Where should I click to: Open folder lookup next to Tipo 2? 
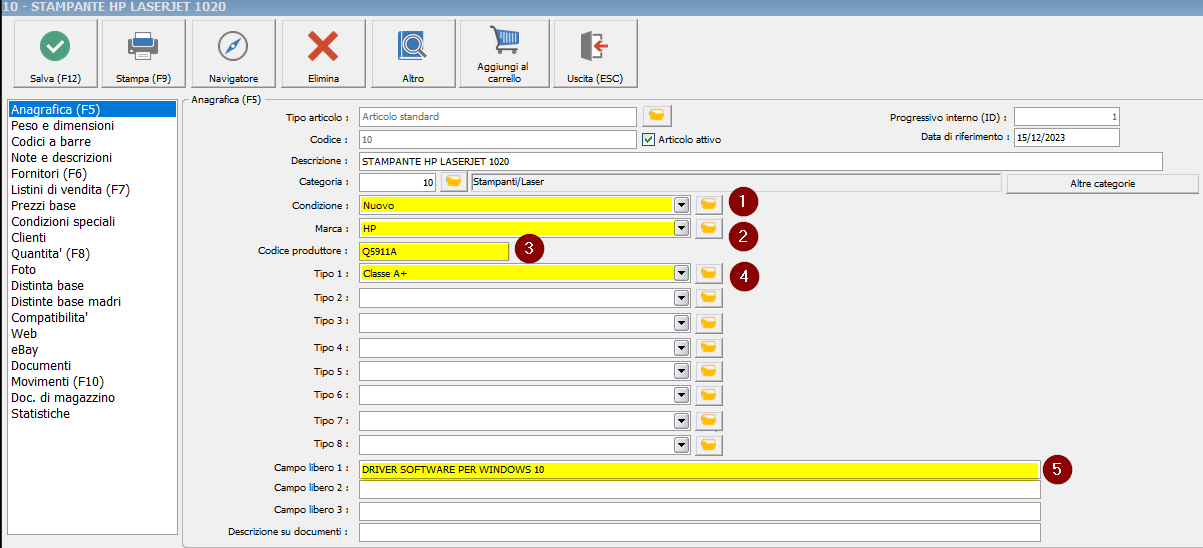click(709, 297)
